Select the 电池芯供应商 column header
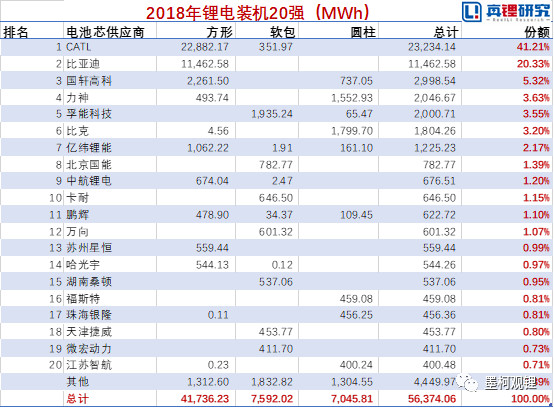This screenshot has height=408, width=554. tap(105, 32)
